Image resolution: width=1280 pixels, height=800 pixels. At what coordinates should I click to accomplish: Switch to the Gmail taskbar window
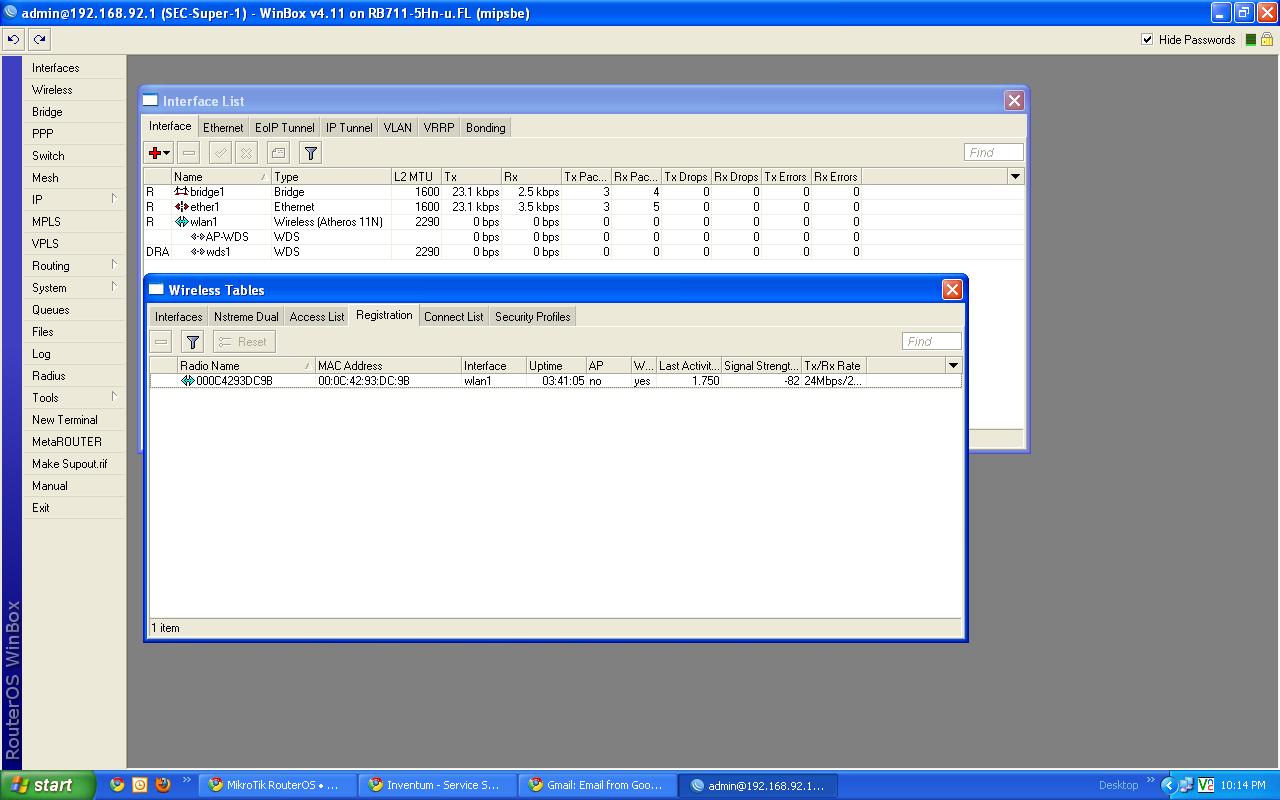click(x=597, y=785)
